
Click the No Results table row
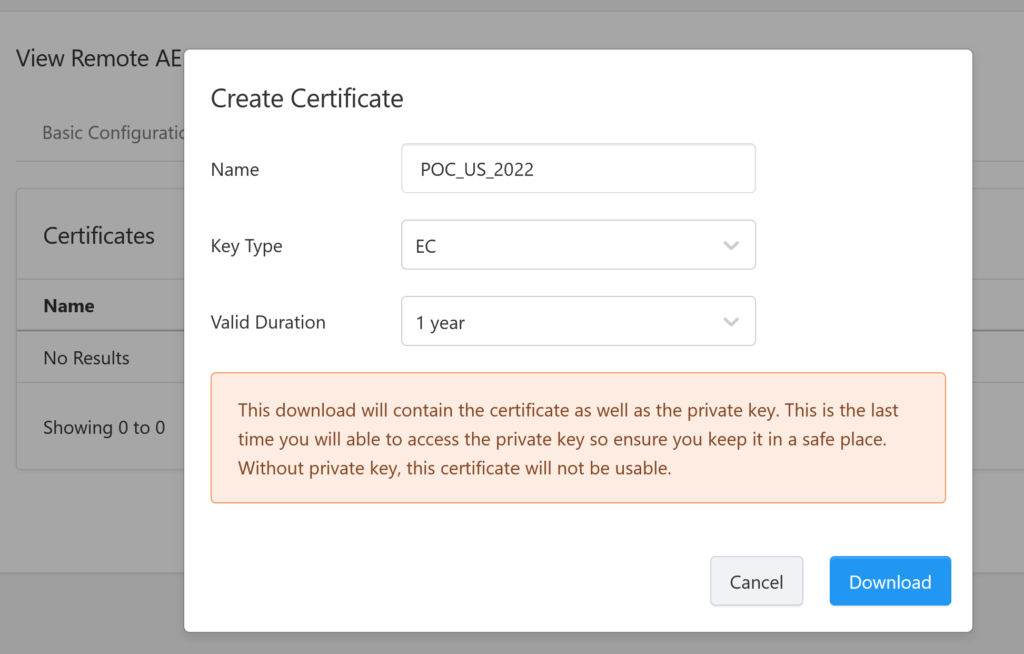click(x=101, y=357)
